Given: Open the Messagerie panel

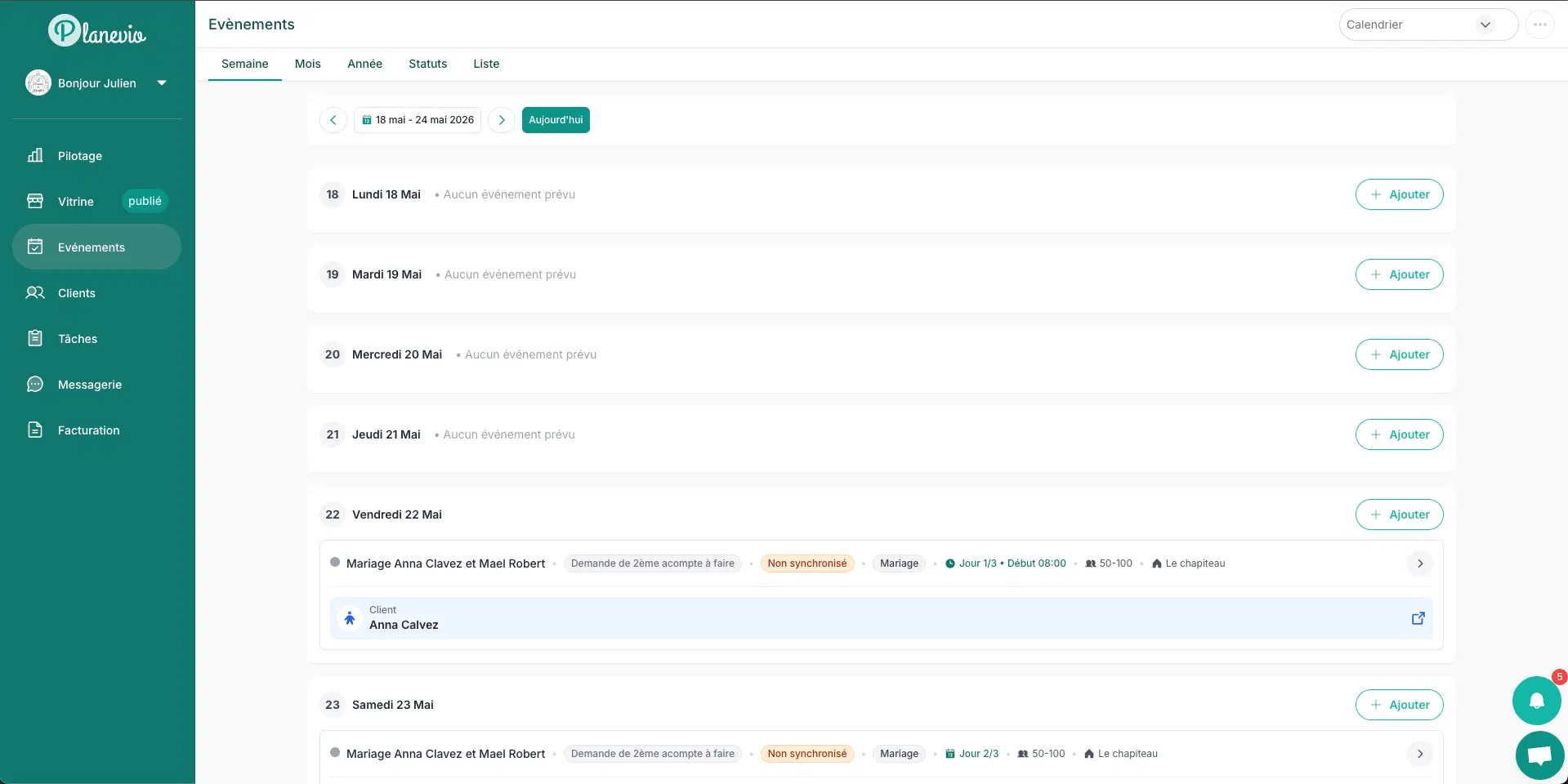Looking at the screenshot, I should tap(90, 384).
